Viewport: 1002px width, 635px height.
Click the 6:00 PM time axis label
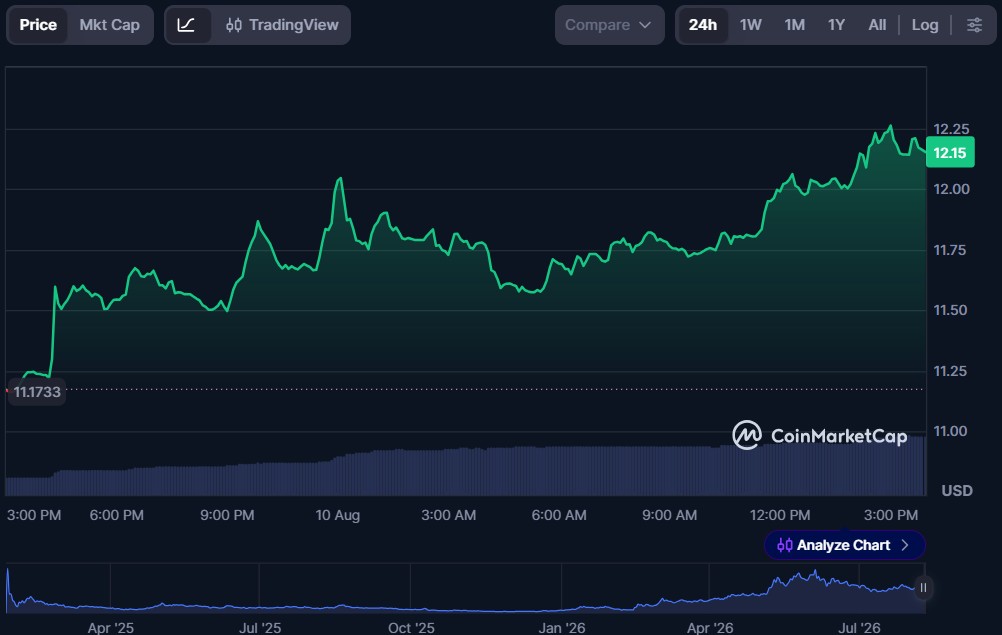[116, 515]
